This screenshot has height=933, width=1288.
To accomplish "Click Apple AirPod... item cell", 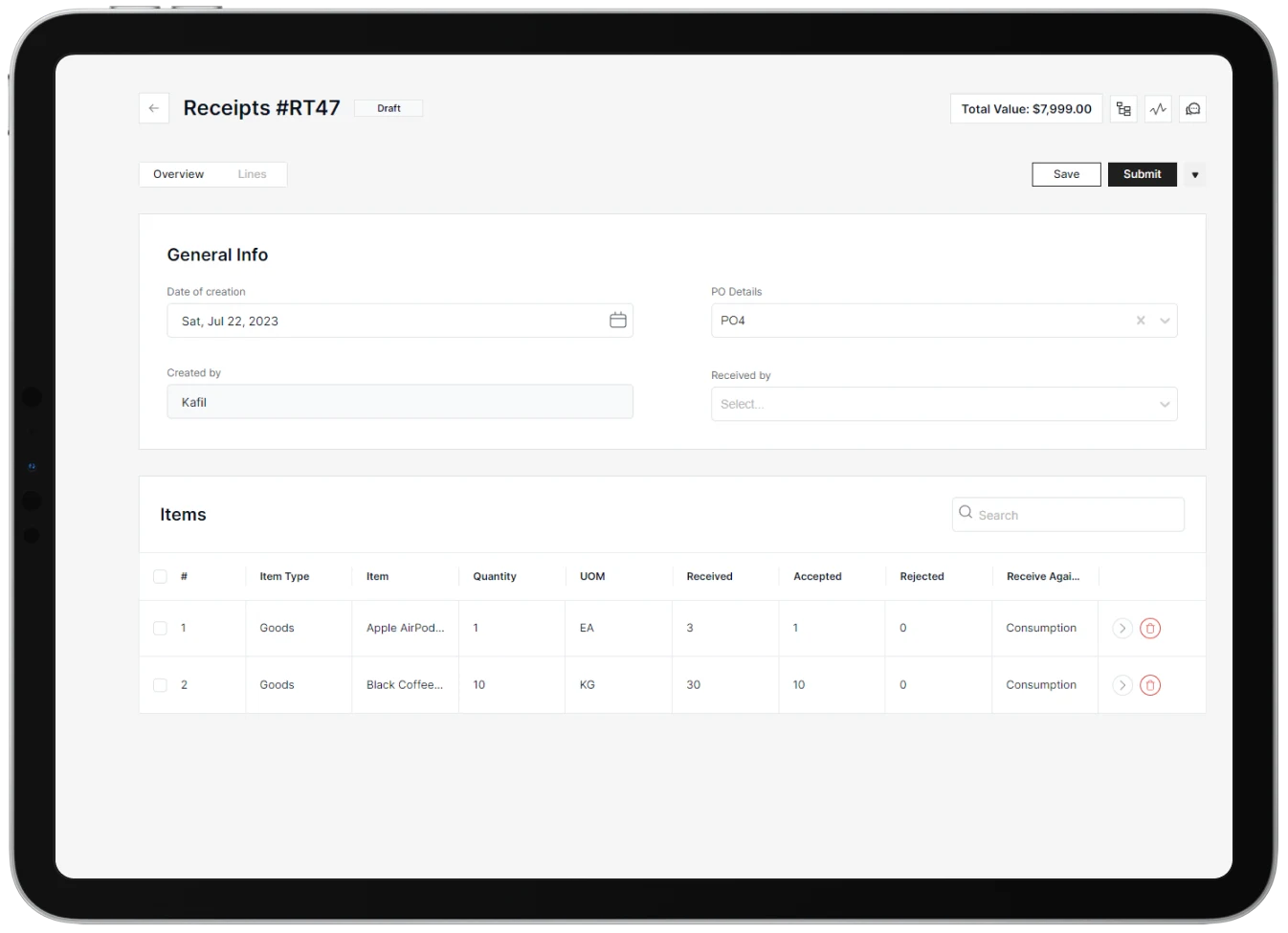I will (406, 629).
